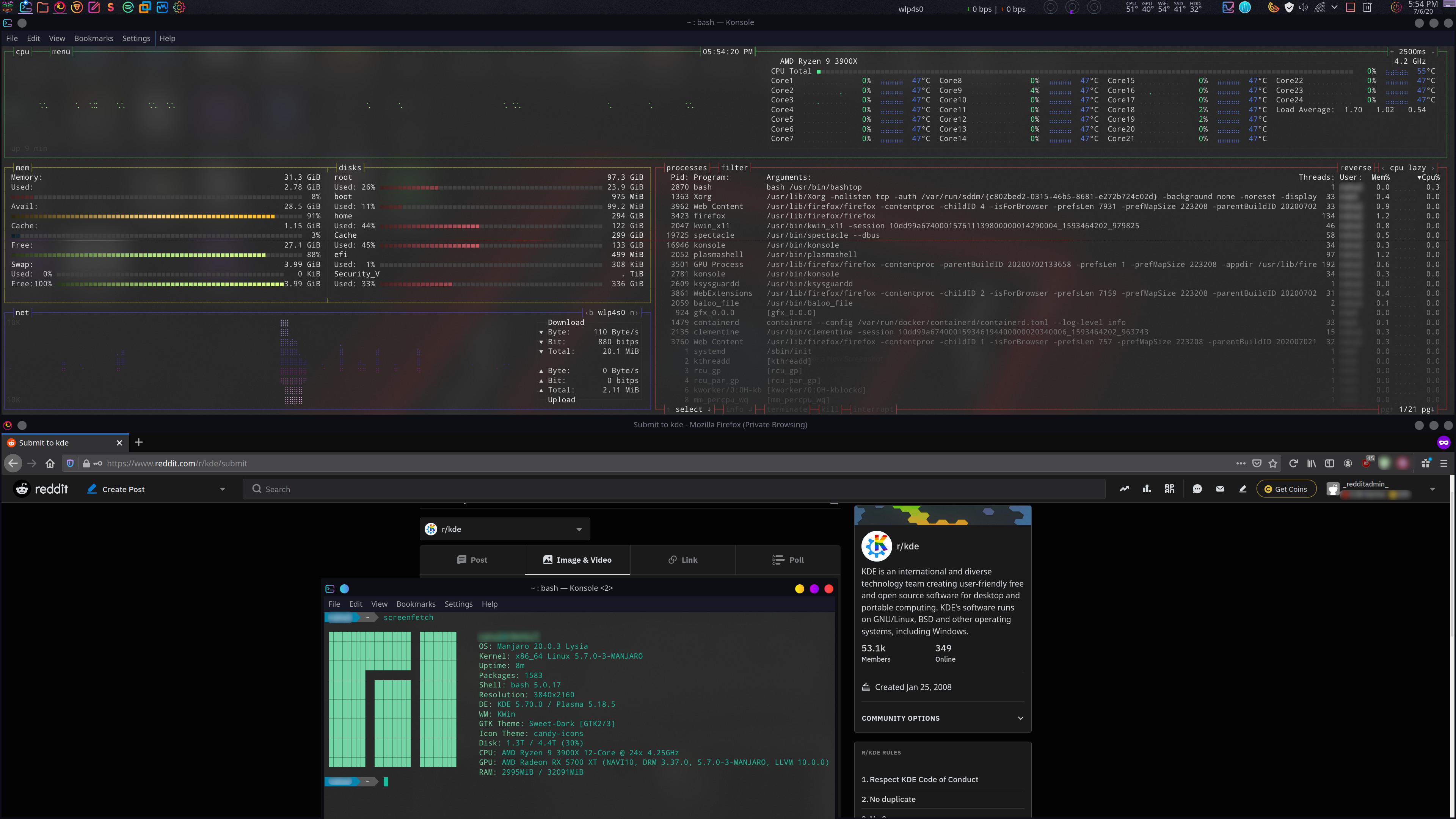The height and width of the screenshot is (819, 1456).
Task: Open the Reddit inbox envelope icon
Action: pos(1220,488)
